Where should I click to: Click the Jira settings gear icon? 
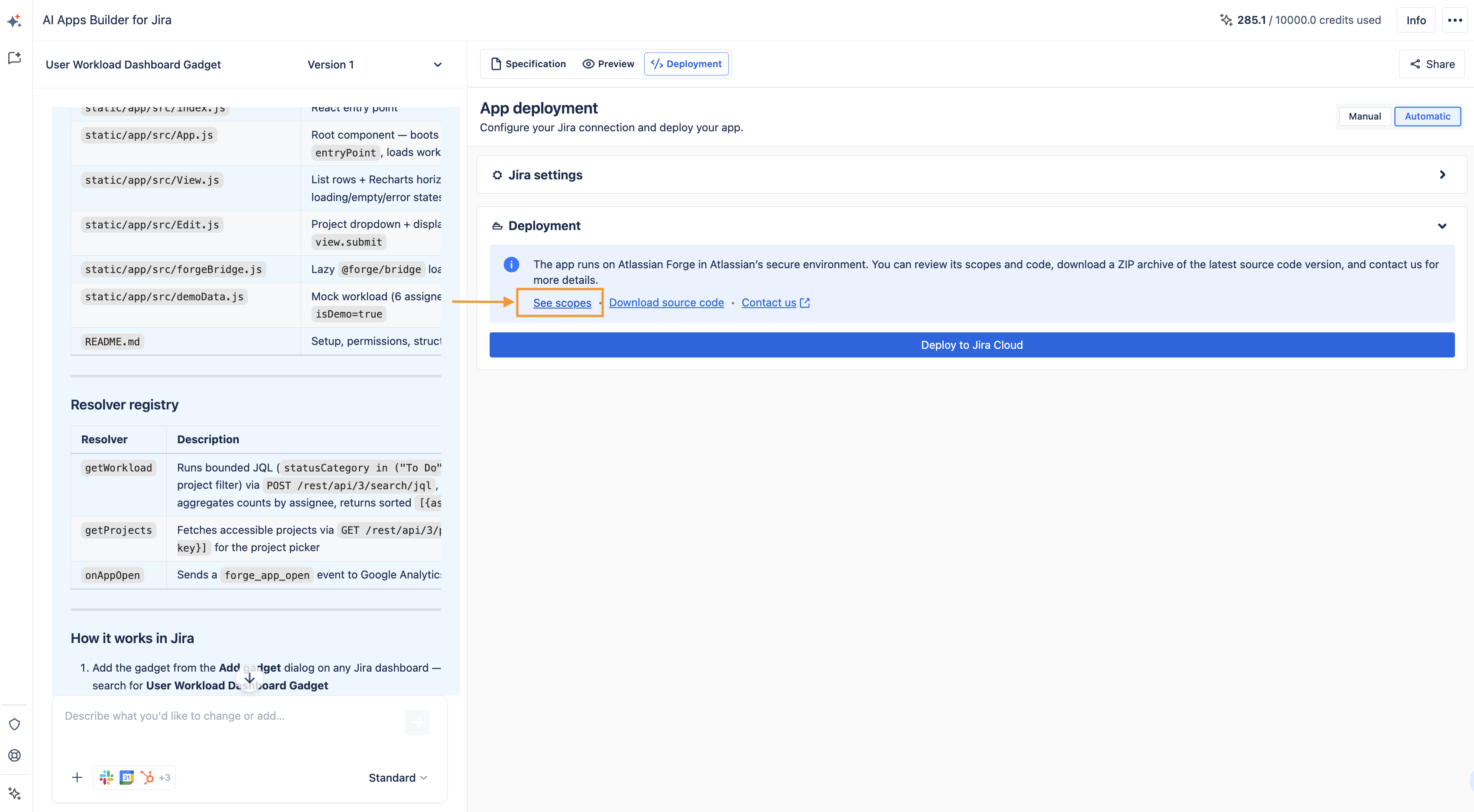[x=497, y=175]
